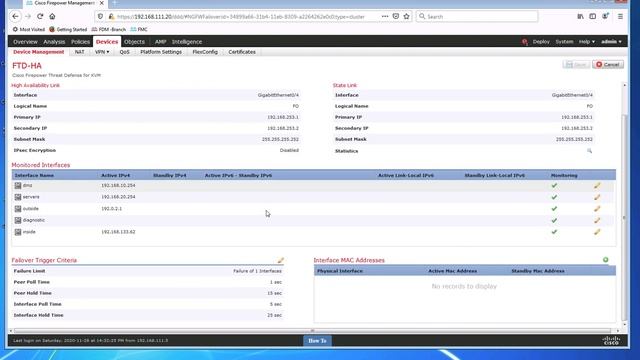Viewport: 640px width, 360px height.
Task: Open the browser hamburger menu
Action: click(620, 16)
